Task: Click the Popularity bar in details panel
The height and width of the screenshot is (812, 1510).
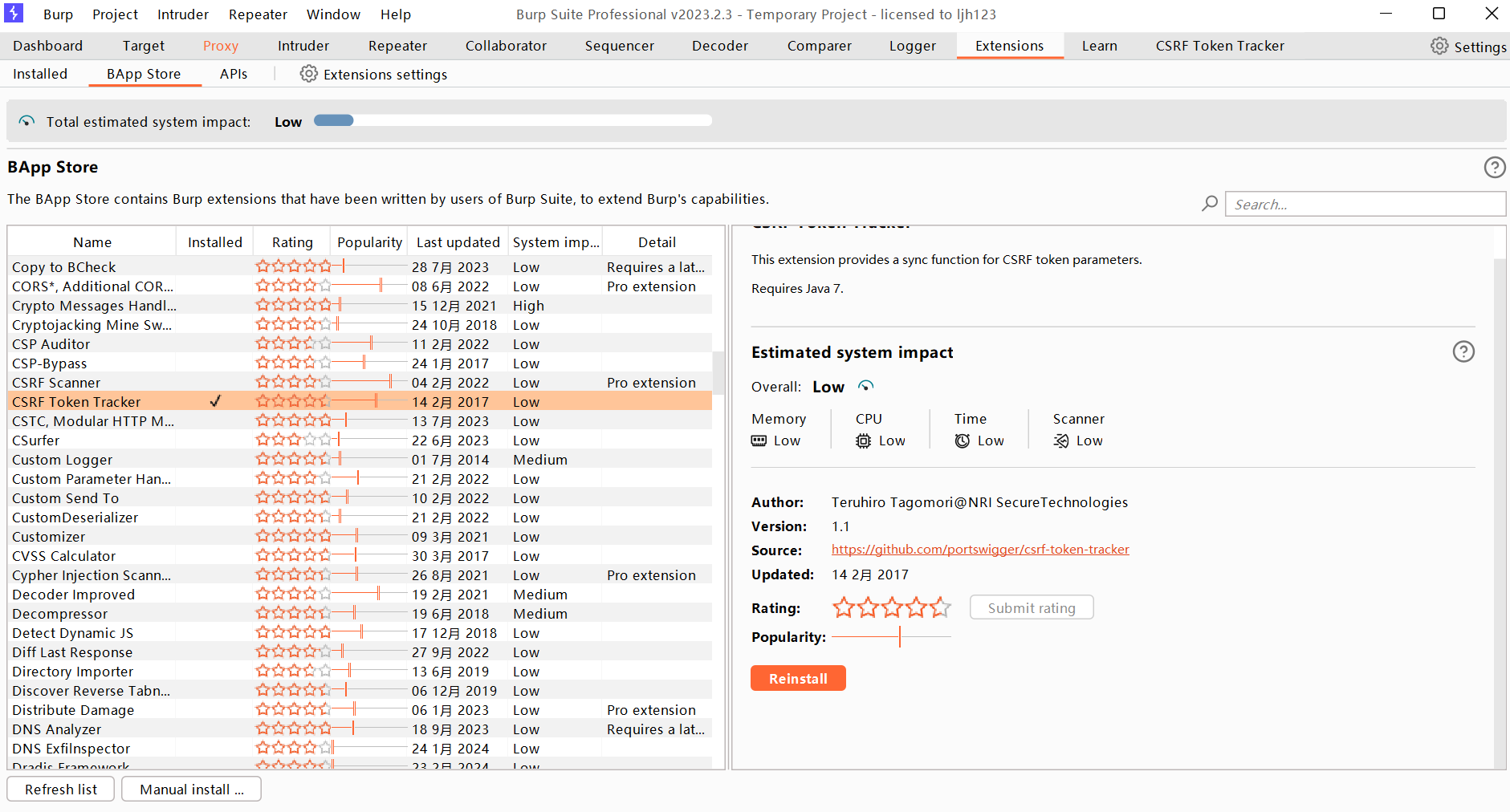Action: tap(891, 637)
